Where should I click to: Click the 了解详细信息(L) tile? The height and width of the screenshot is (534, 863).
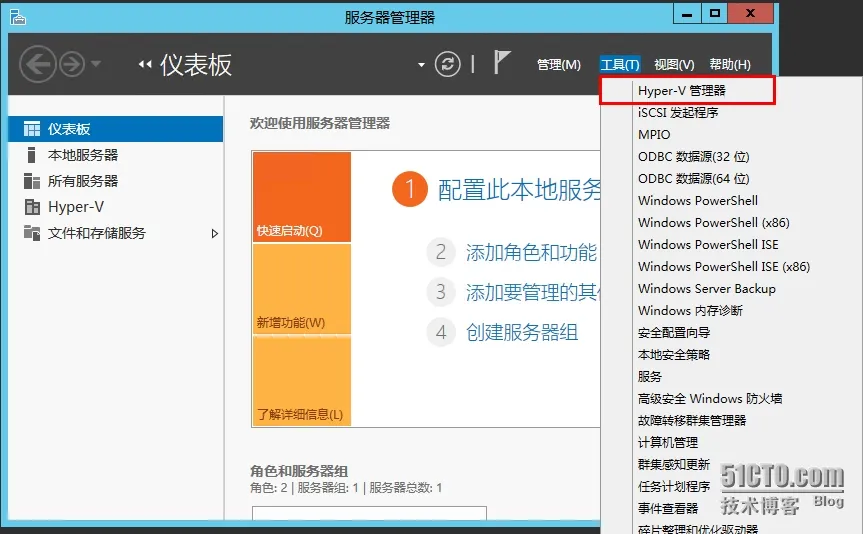(x=302, y=380)
